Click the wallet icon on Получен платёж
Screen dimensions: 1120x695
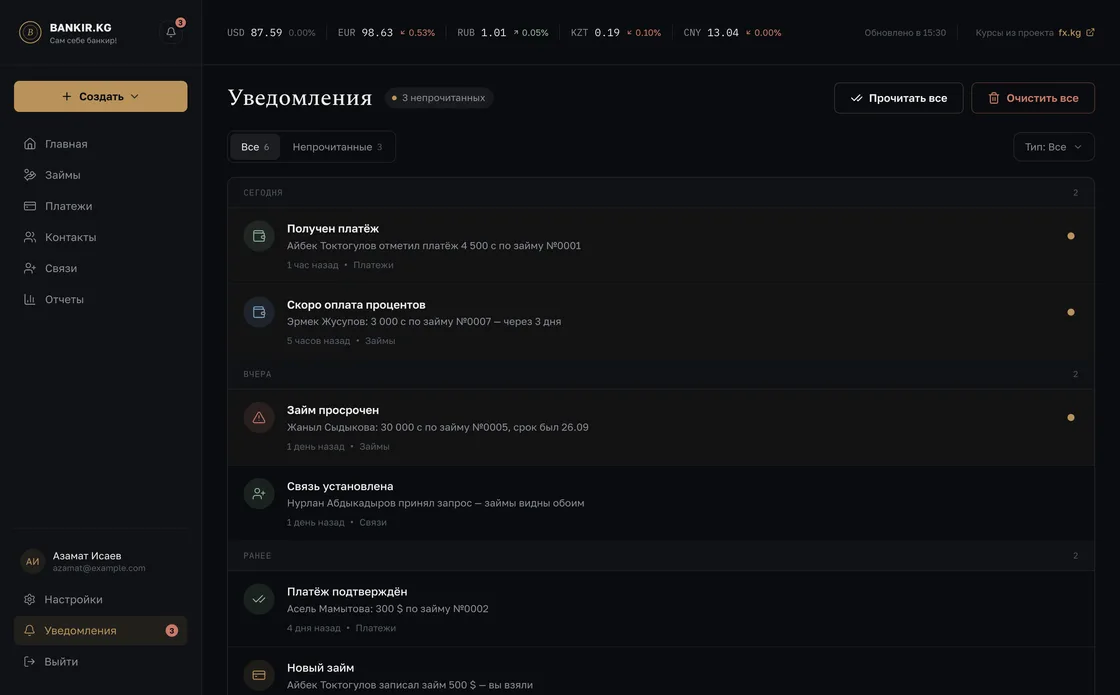click(259, 236)
